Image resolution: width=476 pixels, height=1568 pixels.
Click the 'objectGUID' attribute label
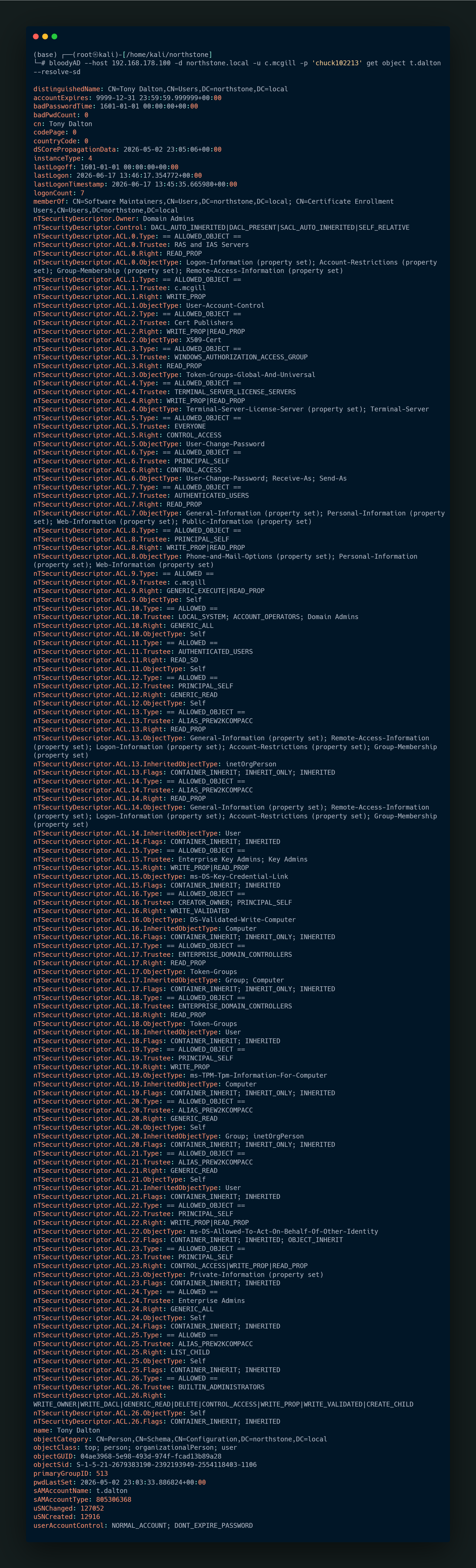[x=53, y=1456]
